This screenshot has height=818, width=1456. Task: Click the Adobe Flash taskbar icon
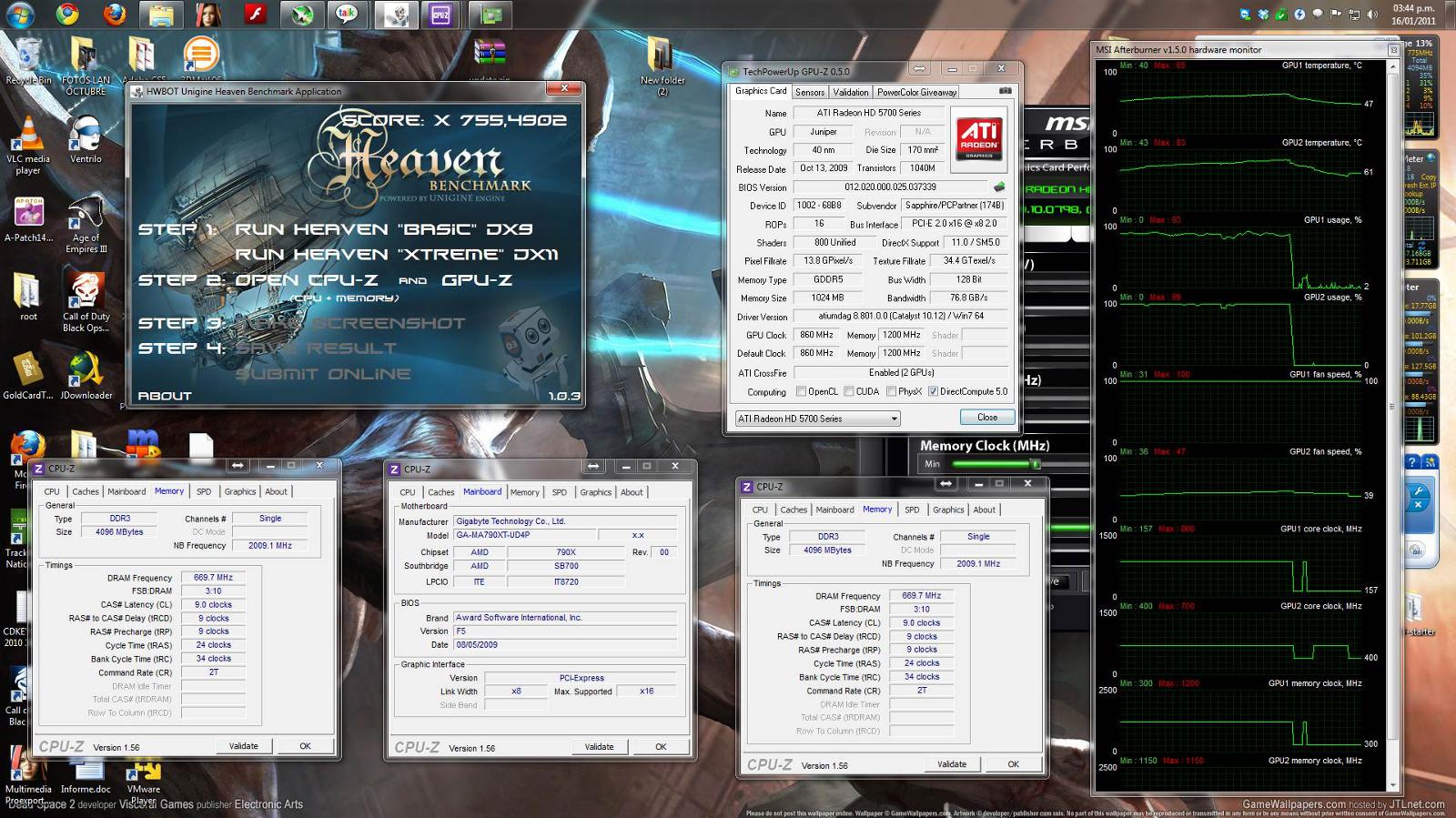point(255,15)
